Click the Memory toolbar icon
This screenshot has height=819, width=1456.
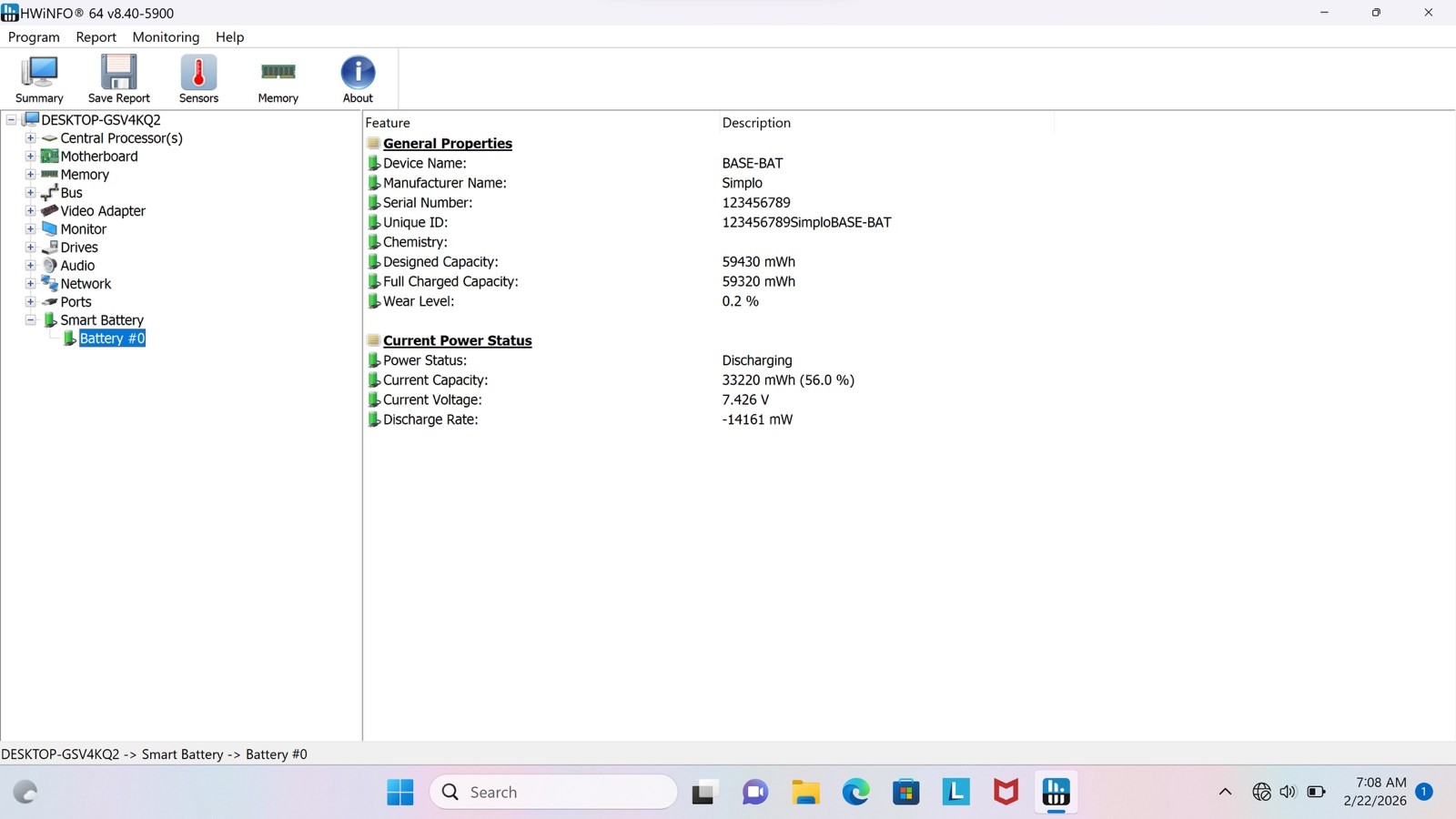pyautogui.click(x=278, y=79)
